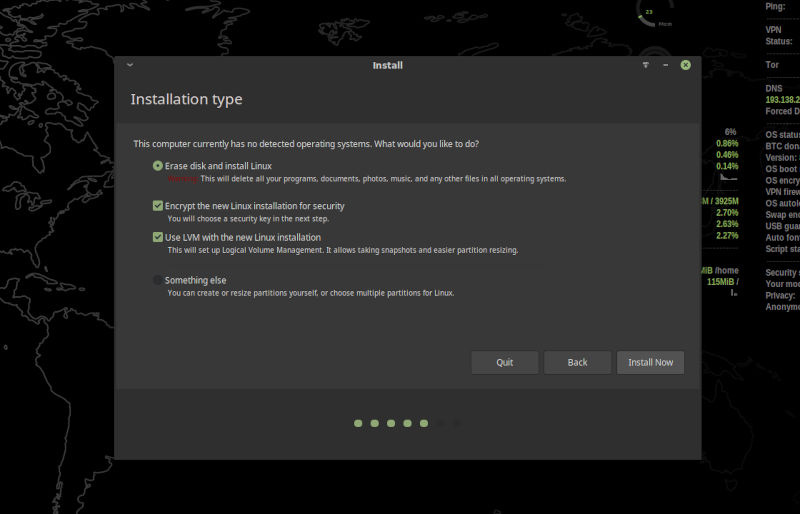Viewport: 800px width, 514px height.
Task: Click the Logical Volume Management description text
Action: pos(343,250)
